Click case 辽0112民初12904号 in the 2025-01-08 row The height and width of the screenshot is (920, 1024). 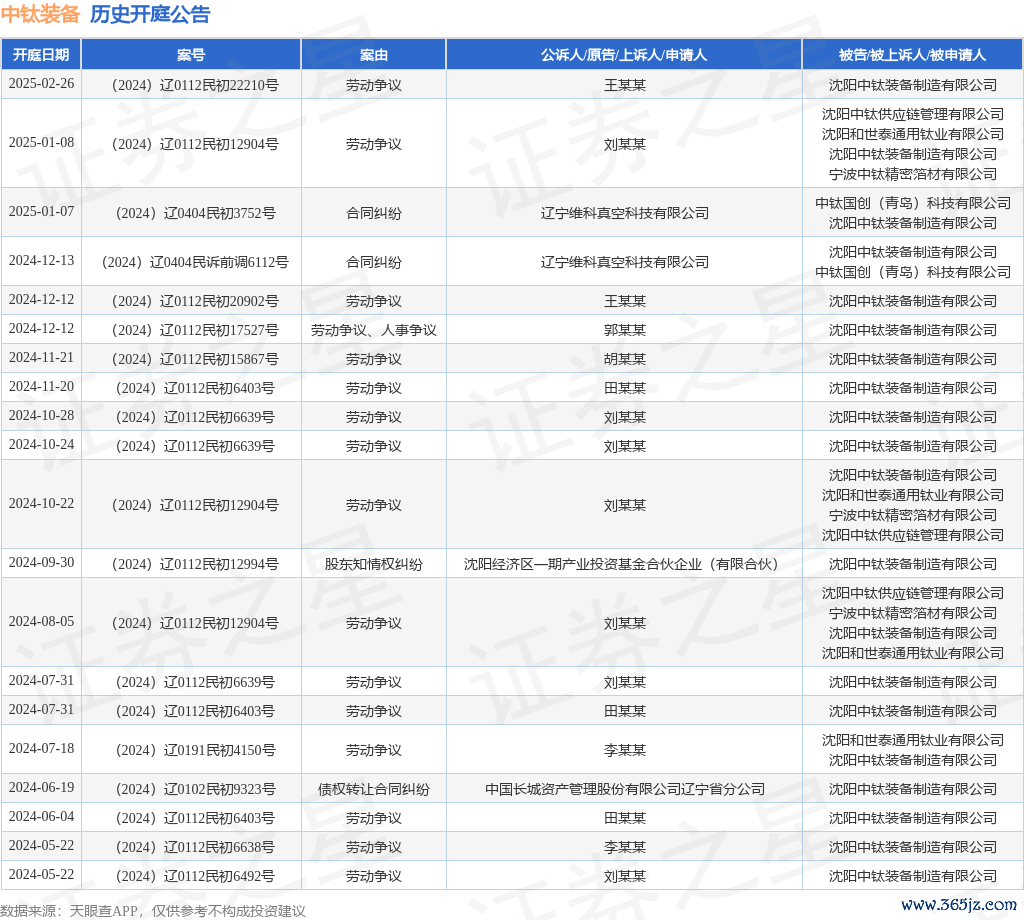195,144
